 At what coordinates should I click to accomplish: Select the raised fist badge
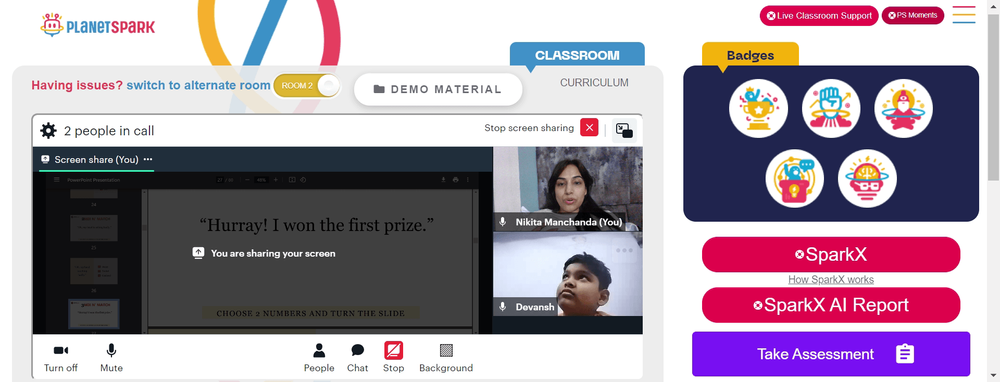pos(831,108)
